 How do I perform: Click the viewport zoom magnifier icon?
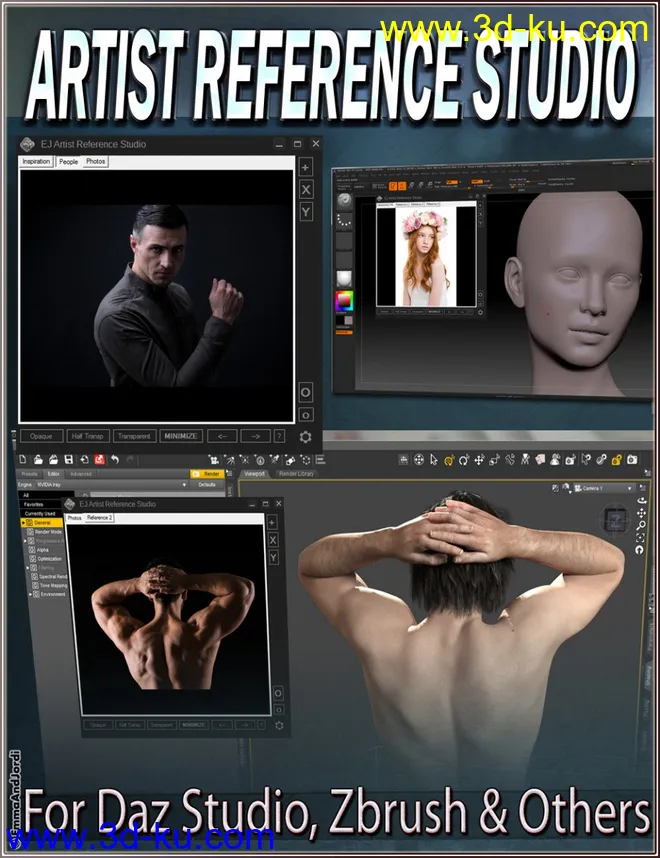click(641, 526)
